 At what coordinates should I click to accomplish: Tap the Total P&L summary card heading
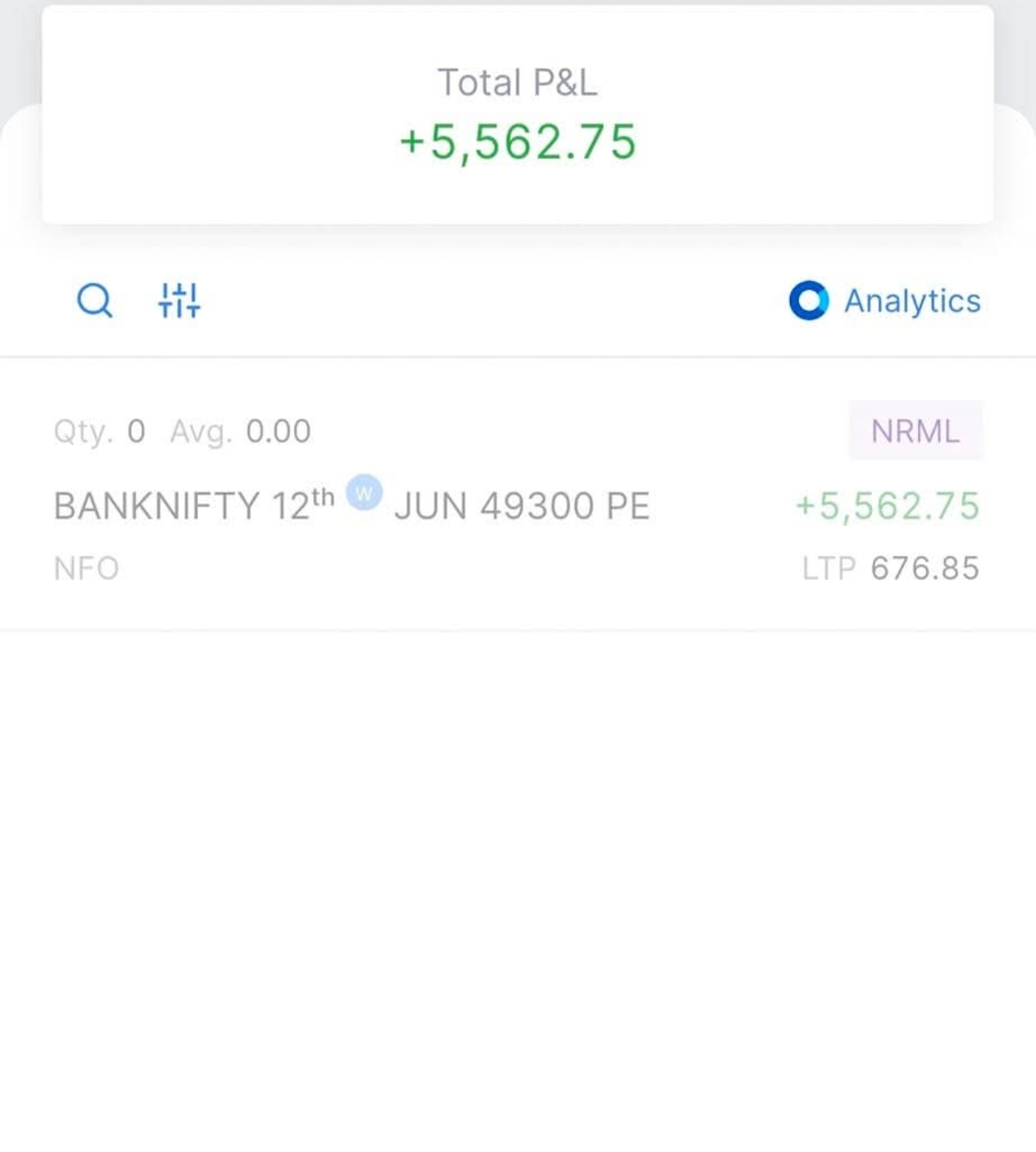tap(517, 83)
